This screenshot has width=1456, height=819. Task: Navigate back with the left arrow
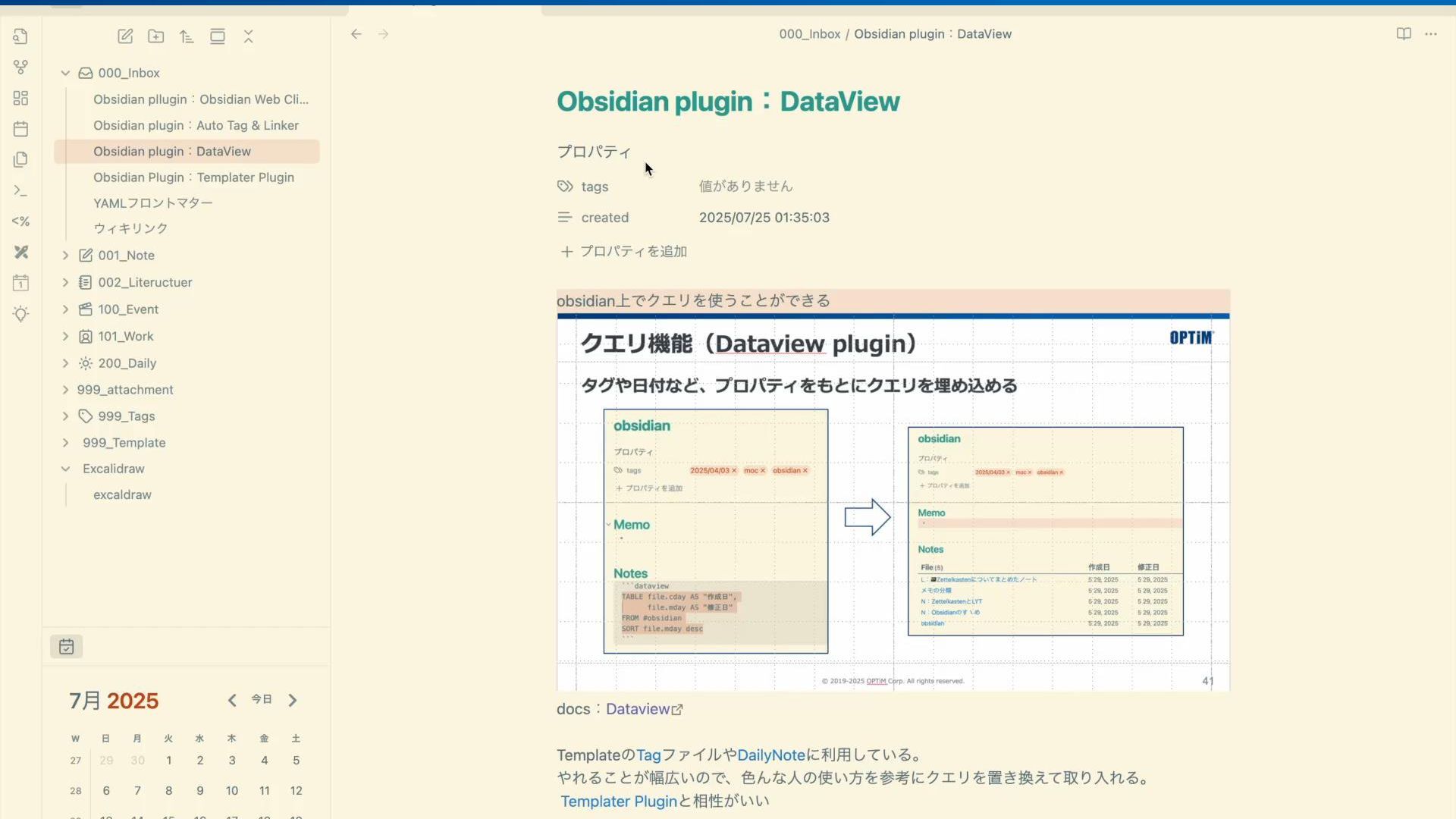(x=356, y=34)
